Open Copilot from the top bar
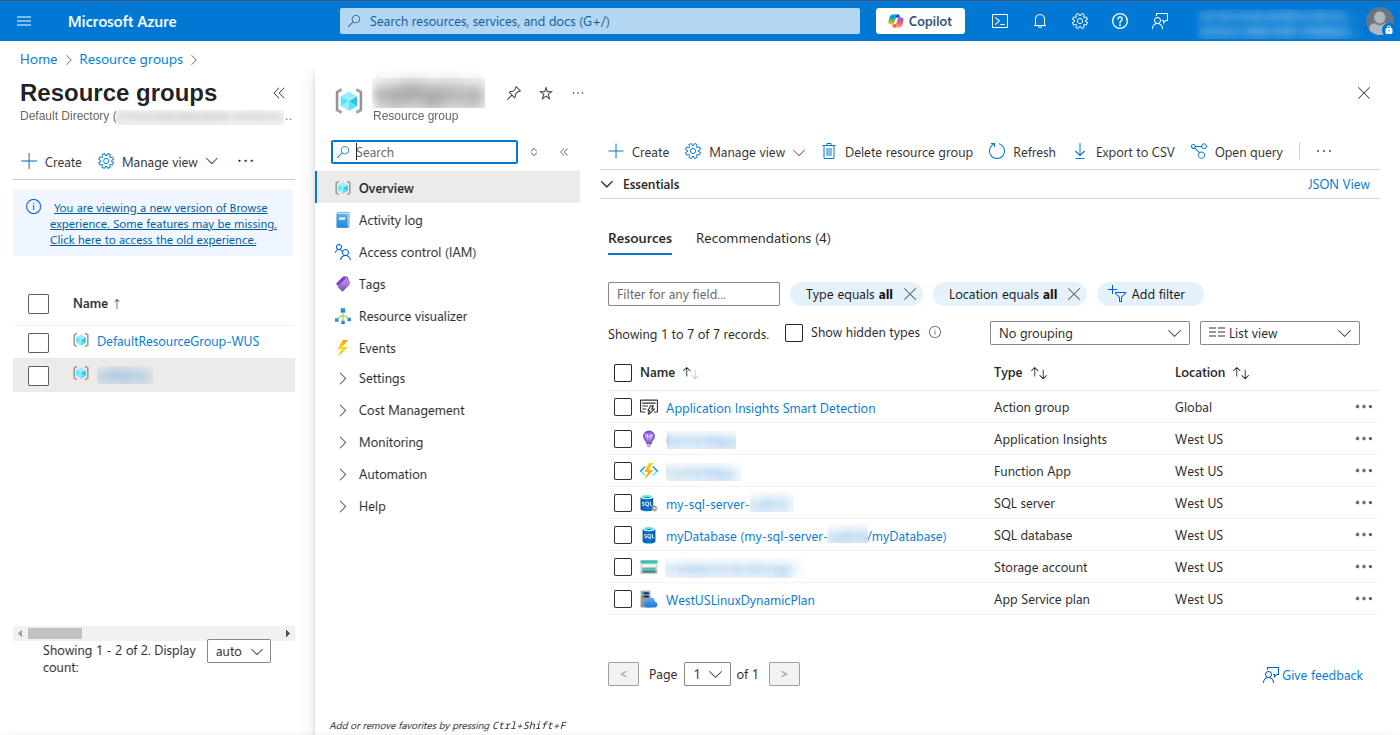 click(919, 20)
